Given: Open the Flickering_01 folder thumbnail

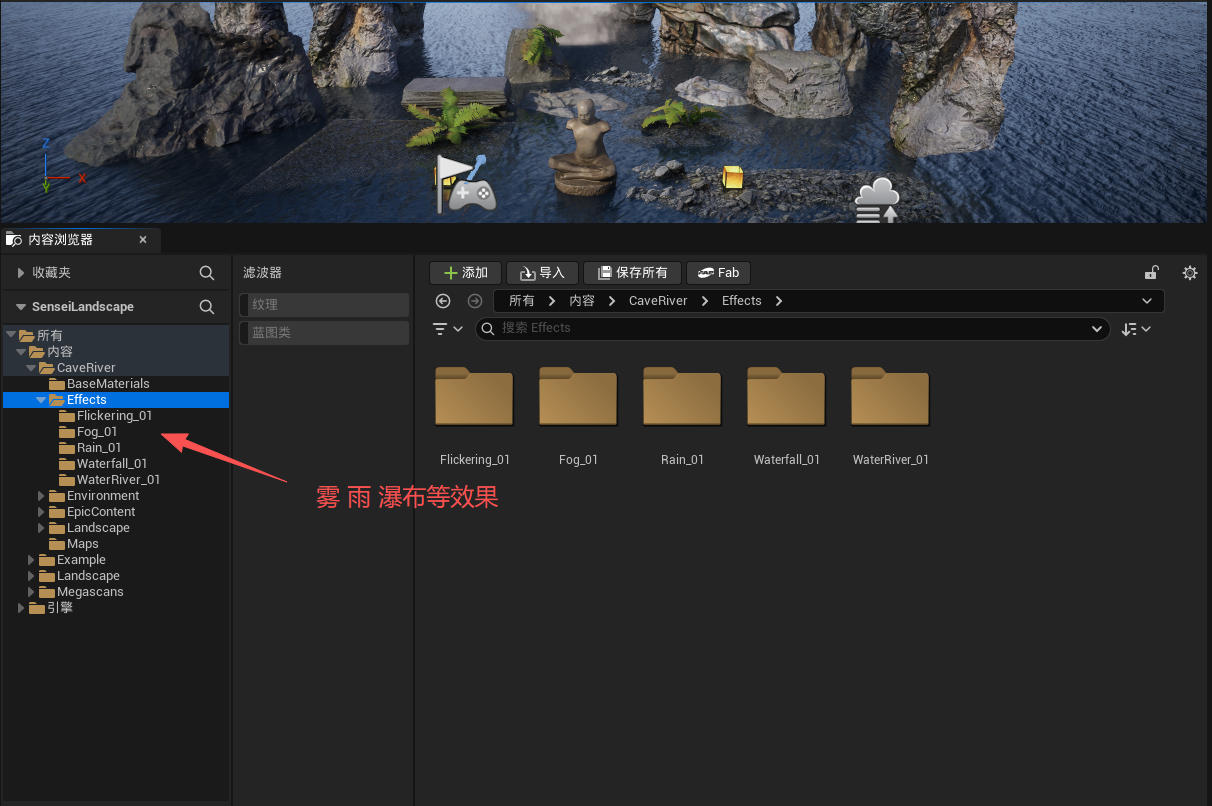Looking at the screenshot, I should click(474, 396).
